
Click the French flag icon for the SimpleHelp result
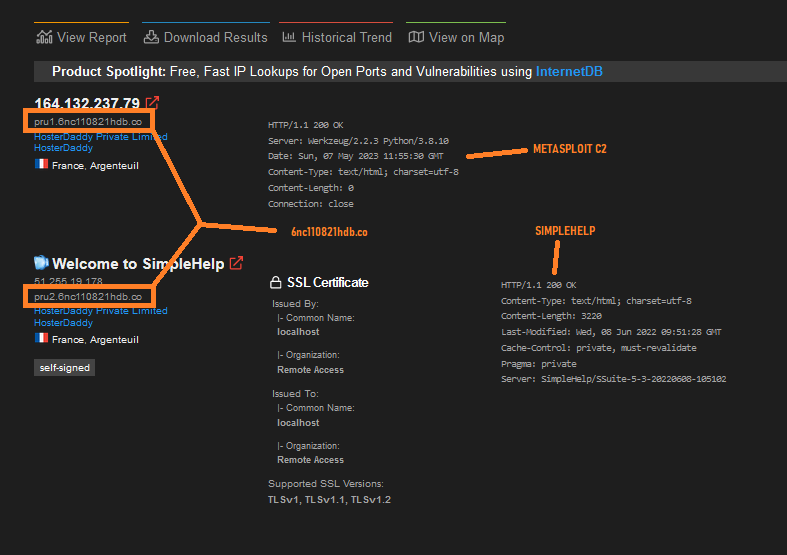pyautogui.click(x=42, y=338)
